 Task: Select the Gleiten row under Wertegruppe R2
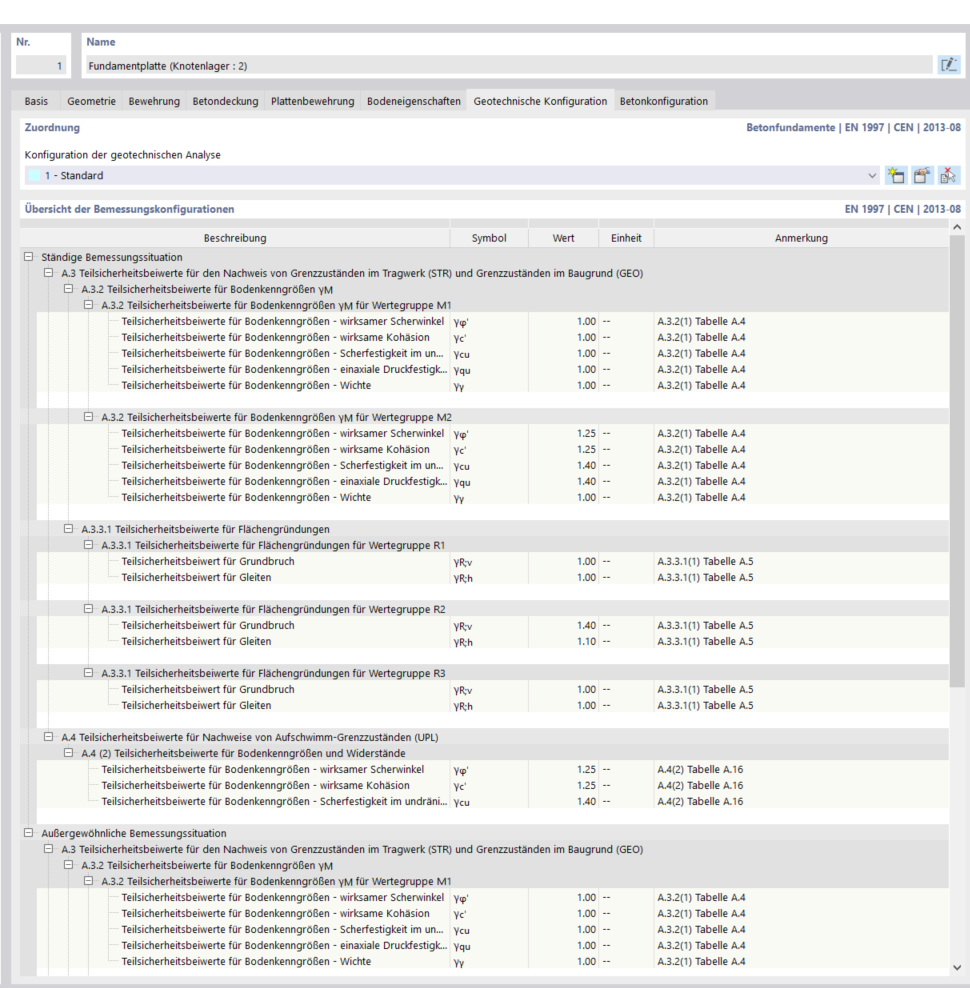click(493, 641)
